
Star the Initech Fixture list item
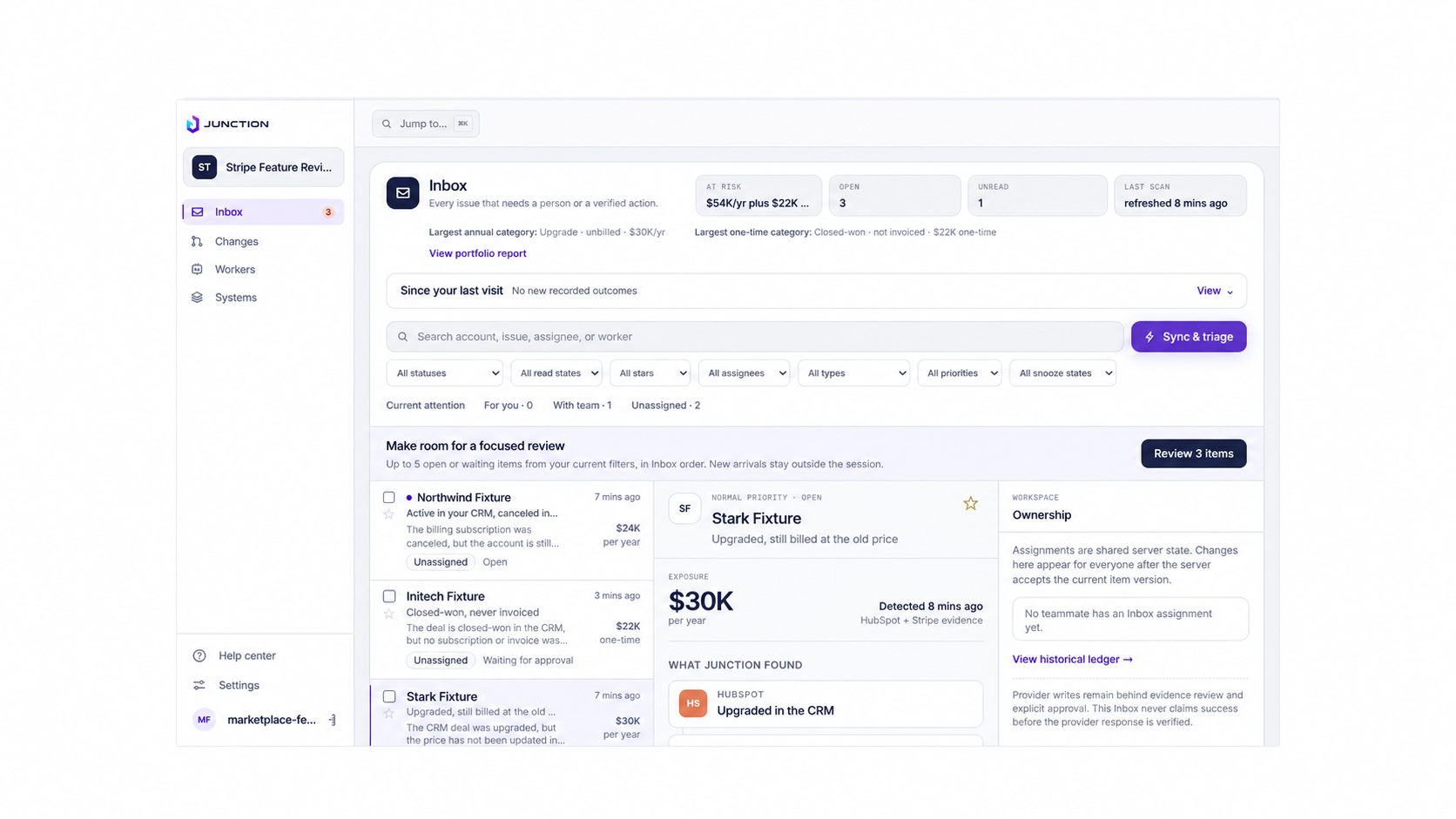389,614
